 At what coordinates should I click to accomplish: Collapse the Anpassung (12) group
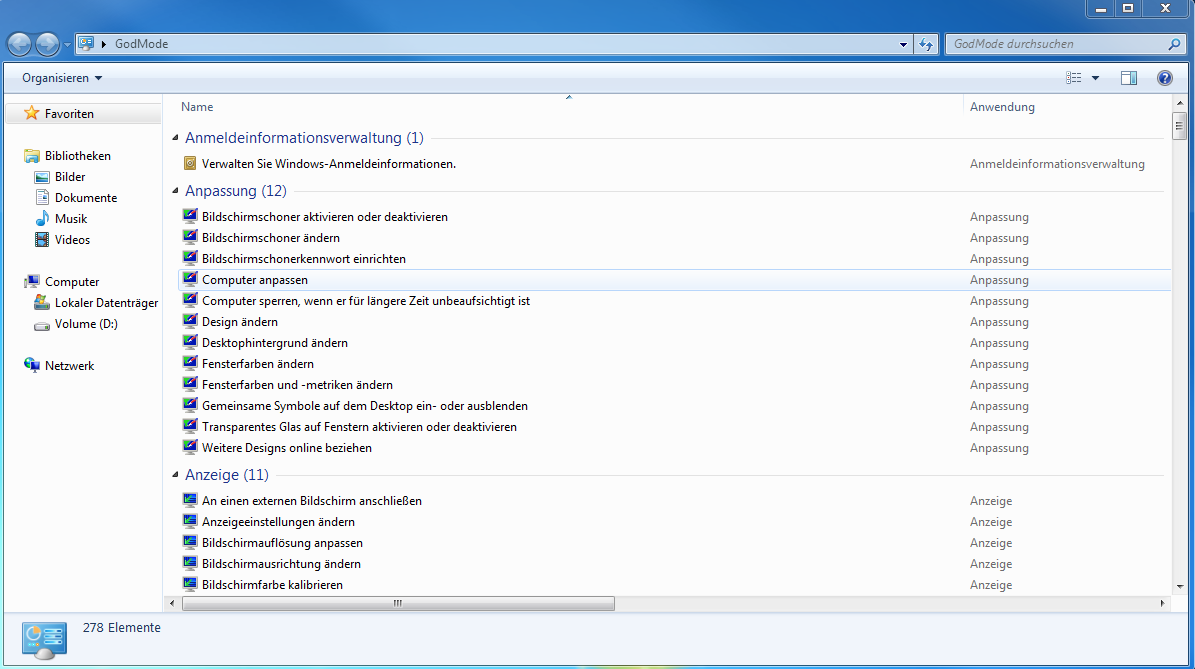pos(175,190)
